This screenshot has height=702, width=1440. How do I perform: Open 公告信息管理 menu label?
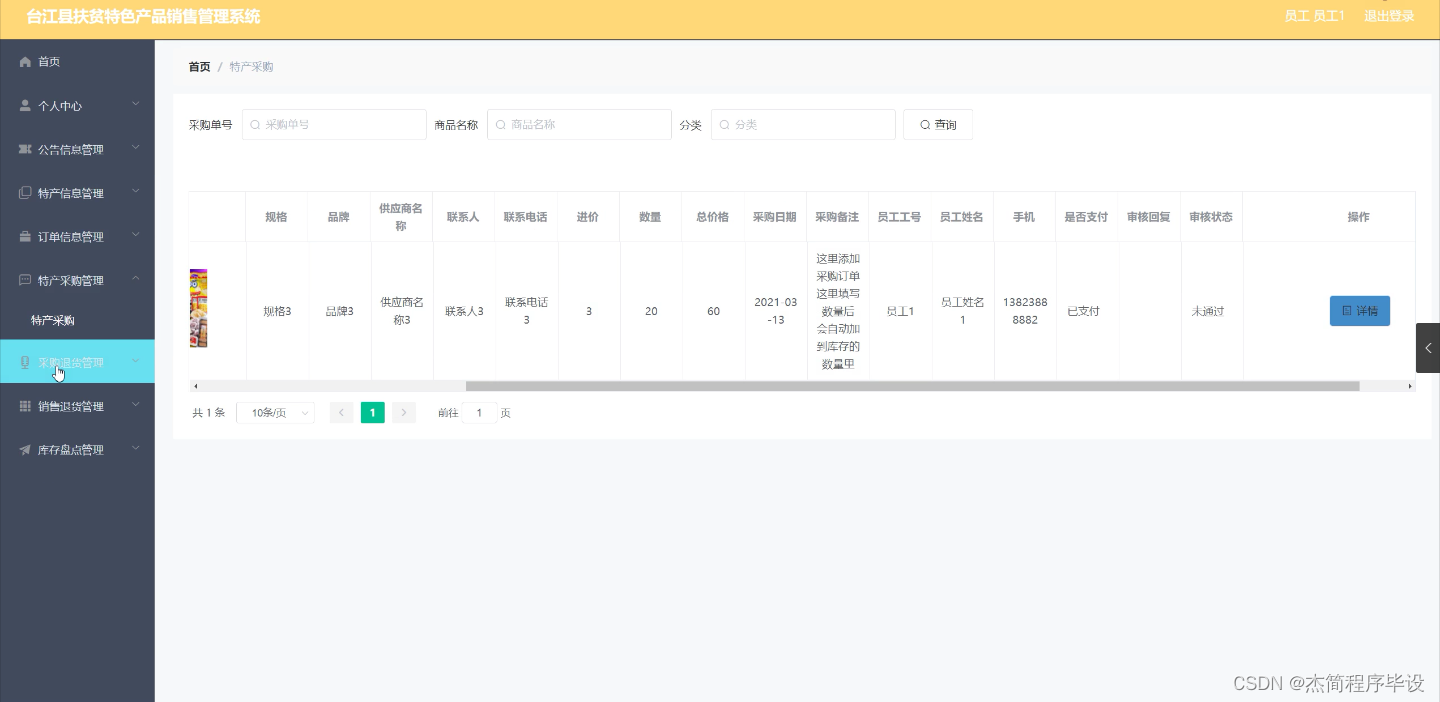click(x=71, y=149)
